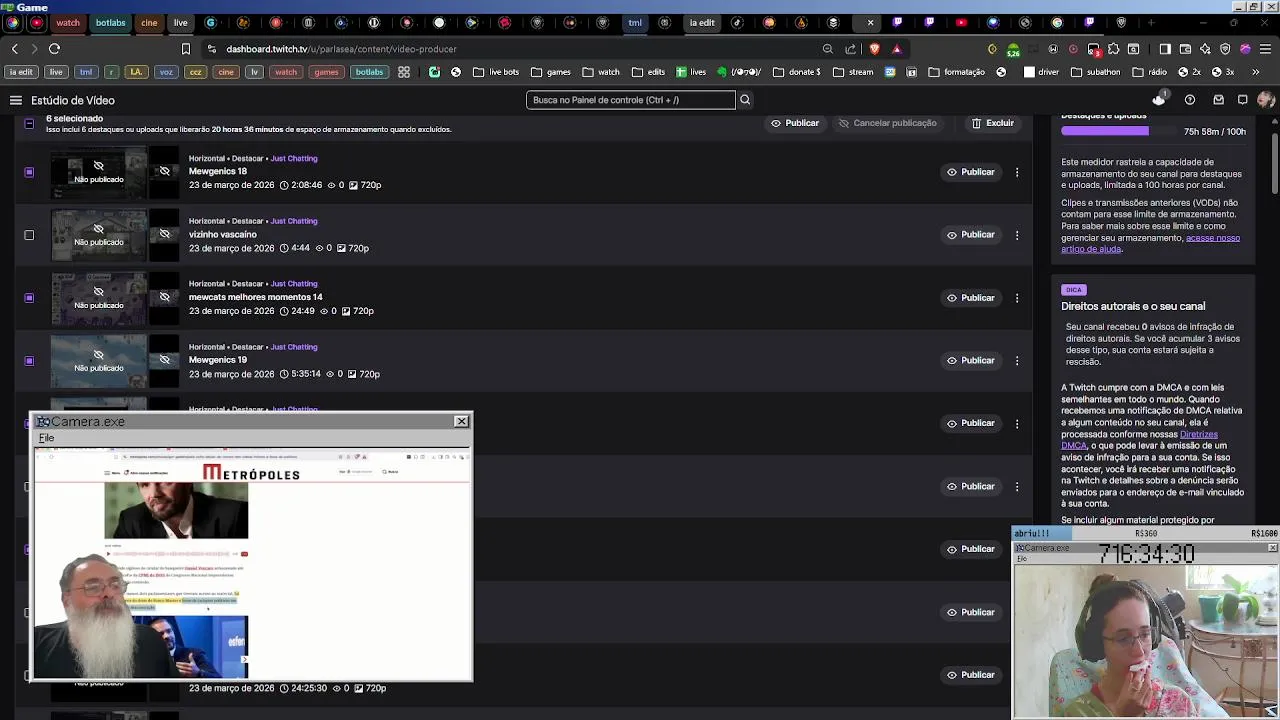Open the Brave Shields lion icon
The height and width of the screenshot is (720, 1280).
[875, 49]
